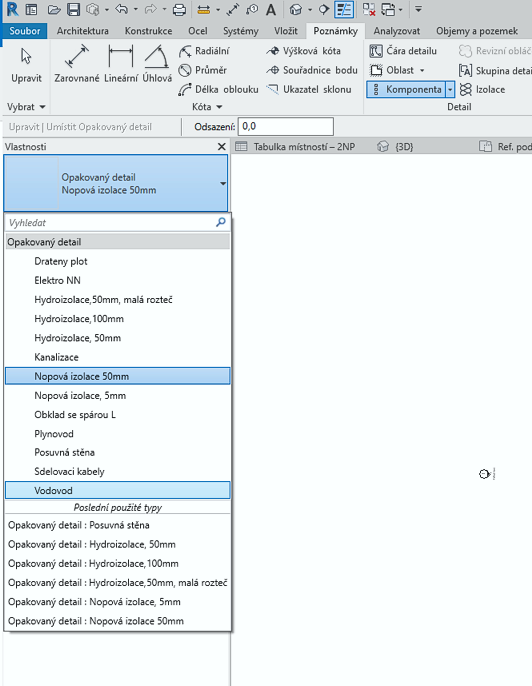Open the Tabulka místností – 2NP view tab
Image resolution: width=532 pixels, height=686 pixels.
pyautogui.click(x=297, y=147)
